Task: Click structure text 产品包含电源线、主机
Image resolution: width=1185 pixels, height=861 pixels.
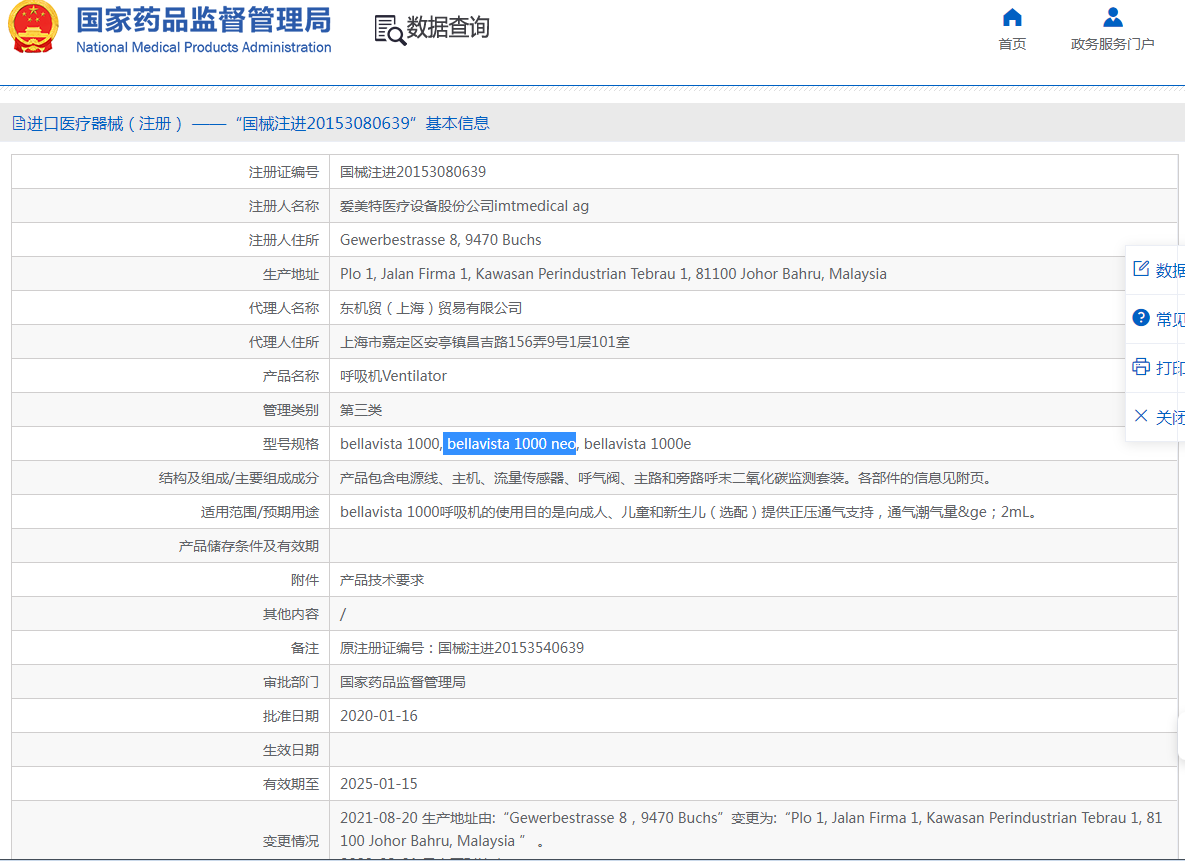Action: 665,478
